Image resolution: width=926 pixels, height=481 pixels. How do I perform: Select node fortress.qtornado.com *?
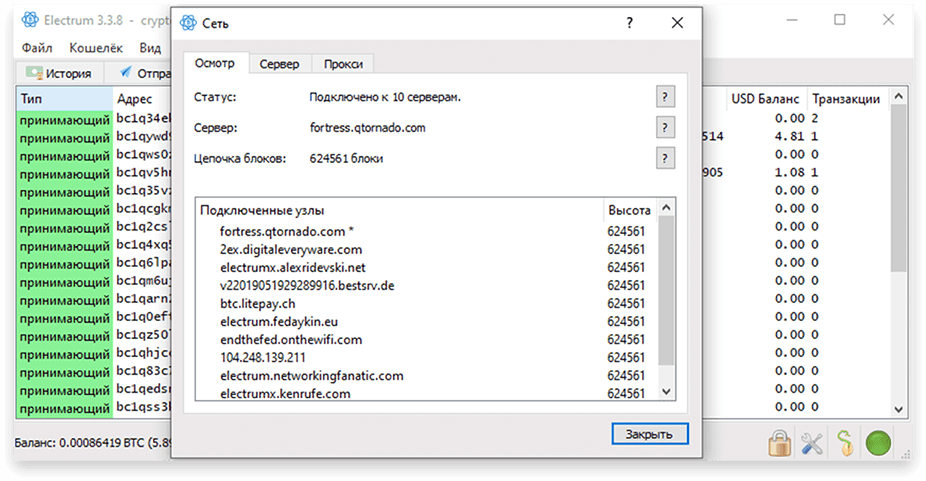pos(287,232)
